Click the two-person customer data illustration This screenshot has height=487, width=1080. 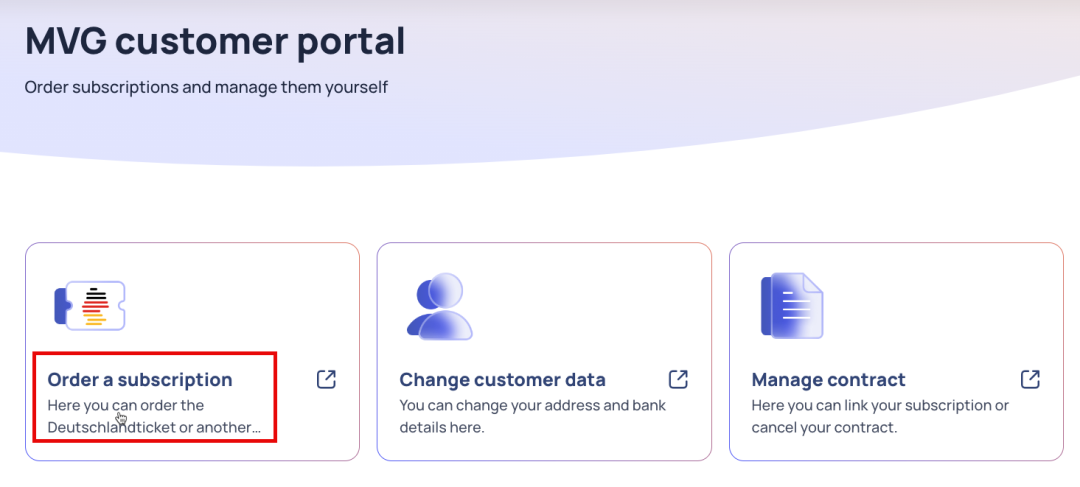[x=439, y=307]
